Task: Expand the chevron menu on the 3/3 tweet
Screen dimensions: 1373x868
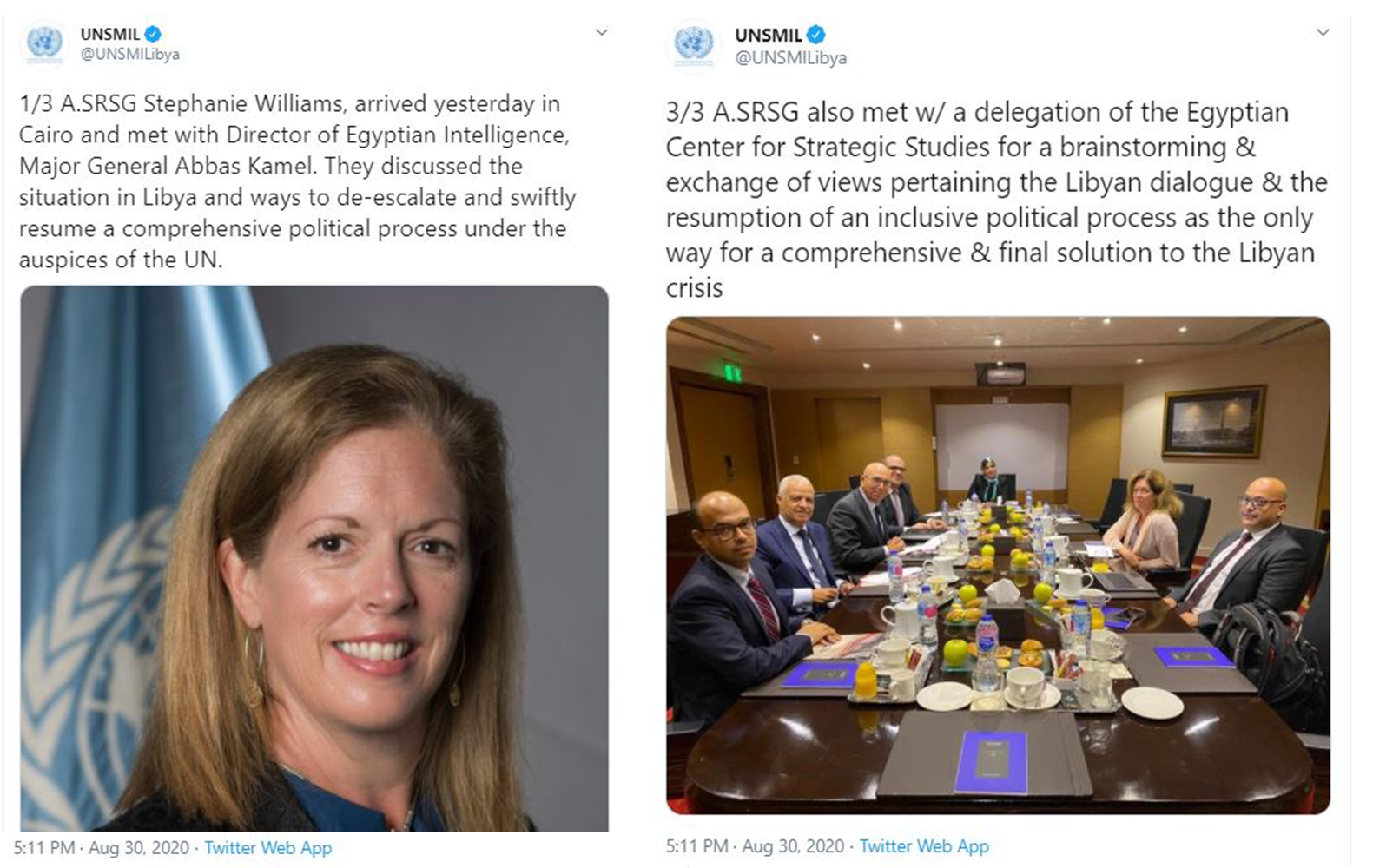Action: [x=1323, y=33]
